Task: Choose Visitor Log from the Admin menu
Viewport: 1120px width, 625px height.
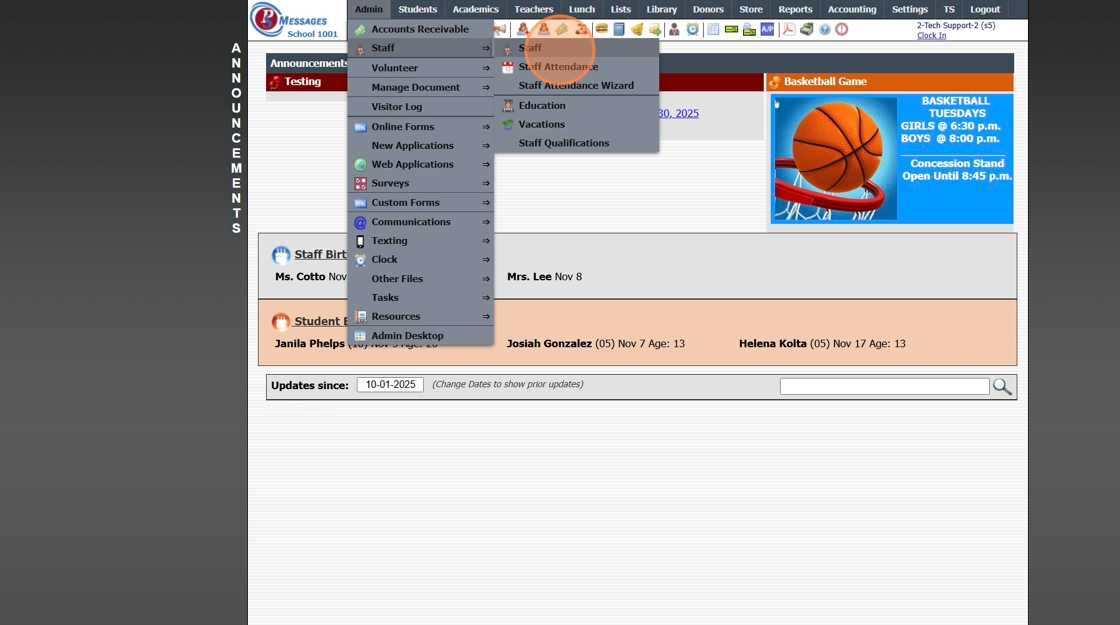Action: pyautogui.click(x=421, y=106)
